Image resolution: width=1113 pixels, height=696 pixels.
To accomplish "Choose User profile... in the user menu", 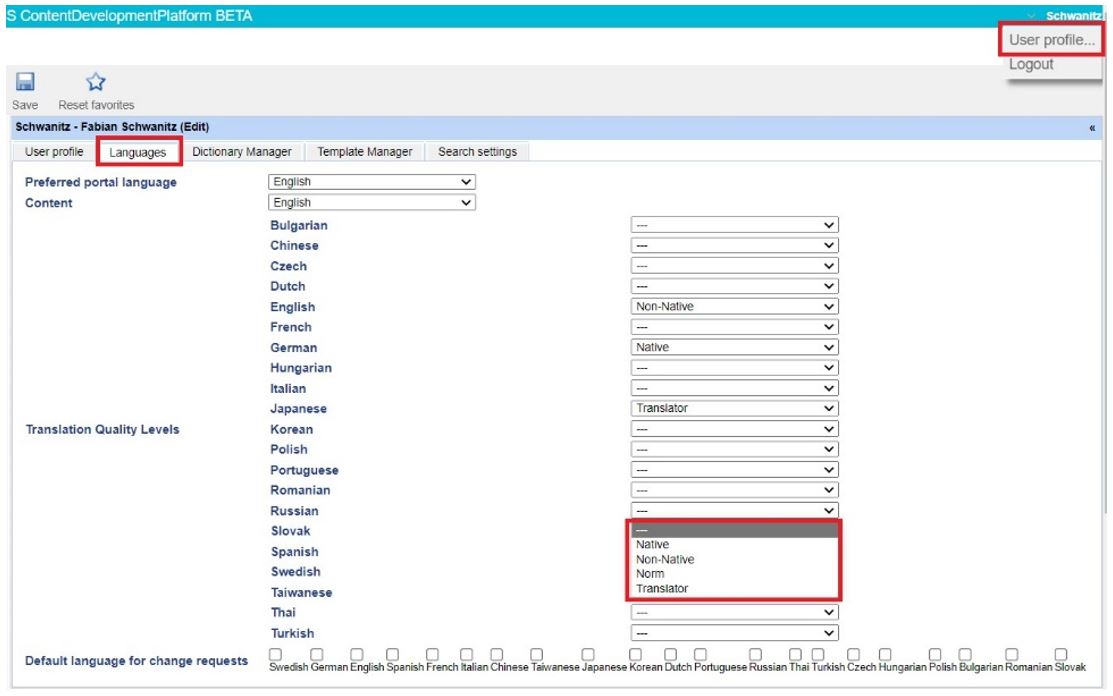I will 1052,40.
